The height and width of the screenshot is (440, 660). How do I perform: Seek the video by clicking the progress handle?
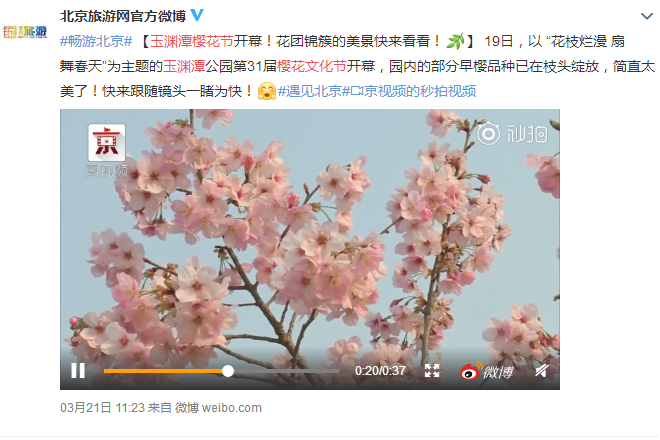(x=228, y=371)
